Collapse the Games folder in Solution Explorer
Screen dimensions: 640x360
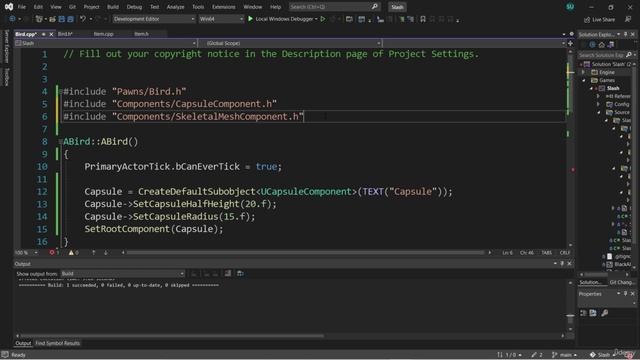583,80
